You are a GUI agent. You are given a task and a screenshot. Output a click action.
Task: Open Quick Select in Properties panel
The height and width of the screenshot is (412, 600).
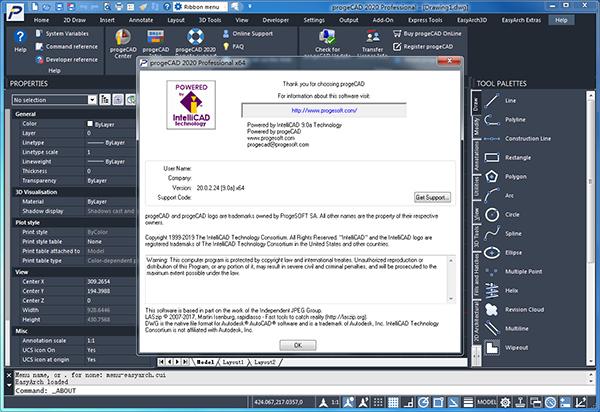coord(131,99)
